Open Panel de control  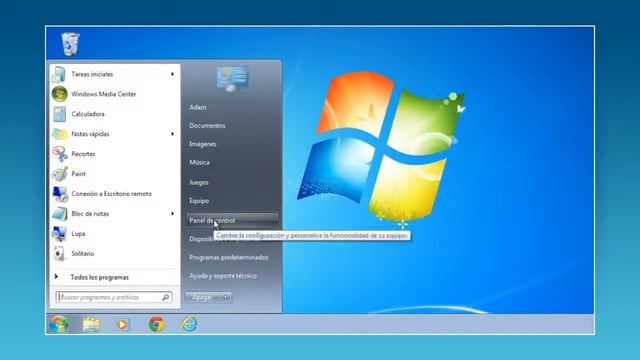[232, 220]
